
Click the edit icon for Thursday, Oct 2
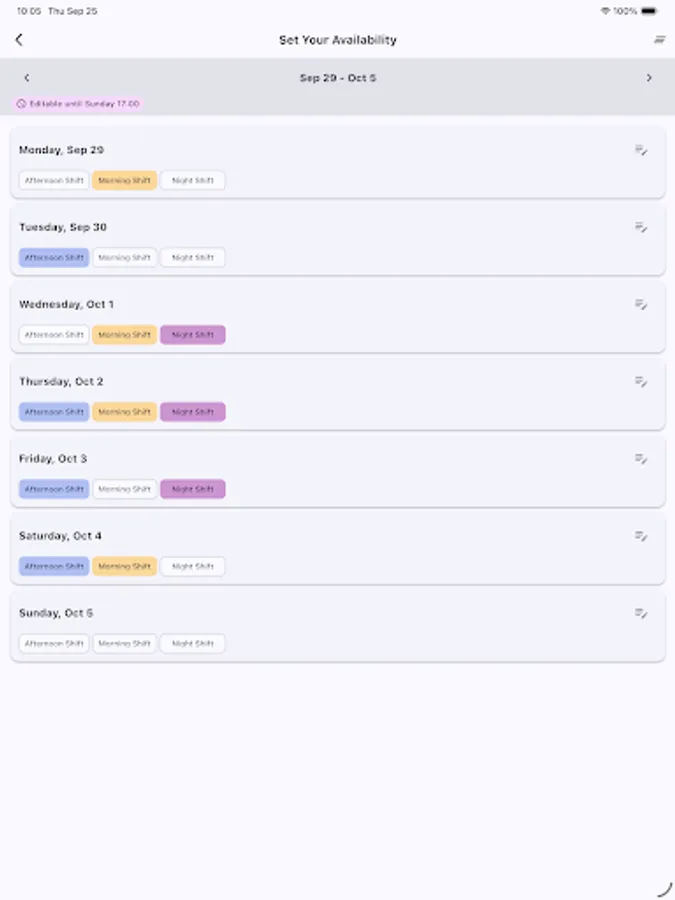coord(641,380)
